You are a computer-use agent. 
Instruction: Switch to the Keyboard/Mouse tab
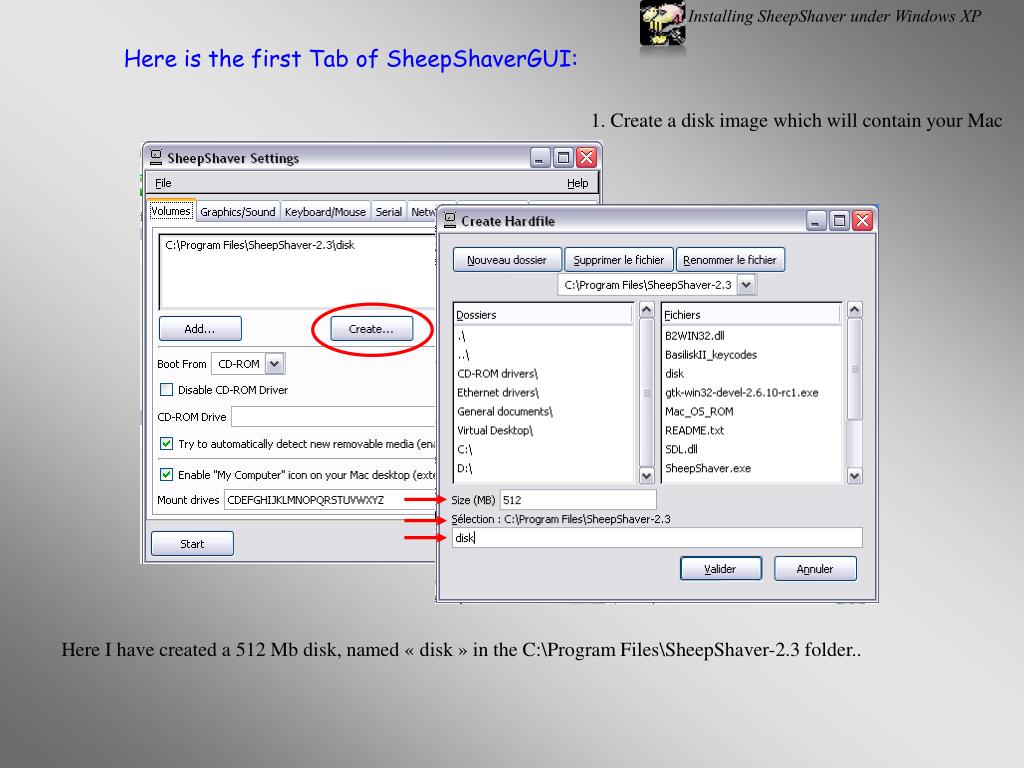(x=325, y=212)
